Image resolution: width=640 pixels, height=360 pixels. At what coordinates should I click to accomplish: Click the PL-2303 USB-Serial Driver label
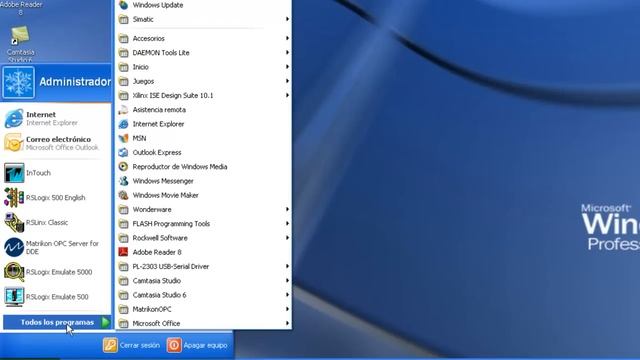[171, 267]
